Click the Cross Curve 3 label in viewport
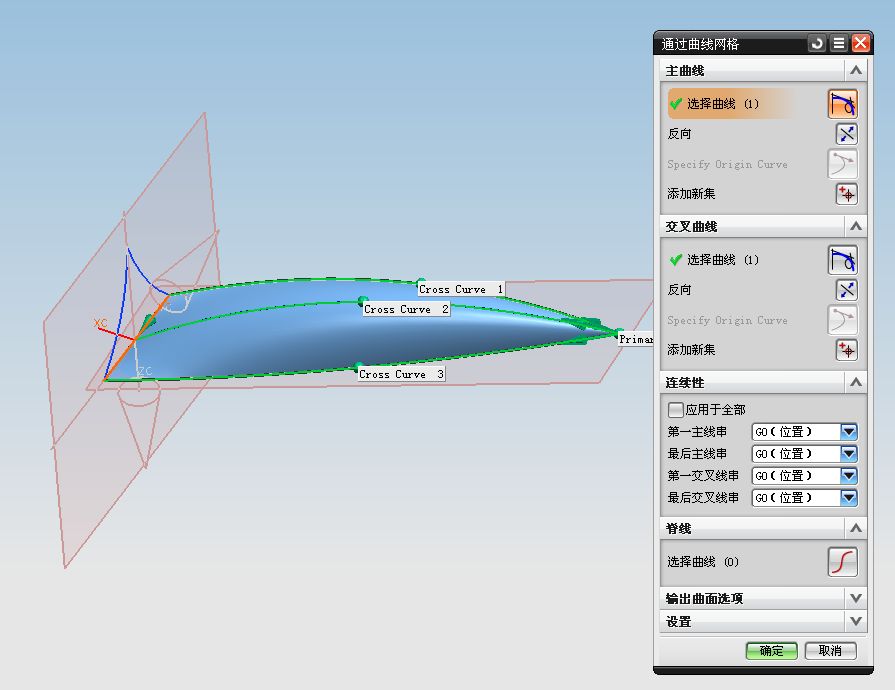895x690 pixels. pos(401,374)
